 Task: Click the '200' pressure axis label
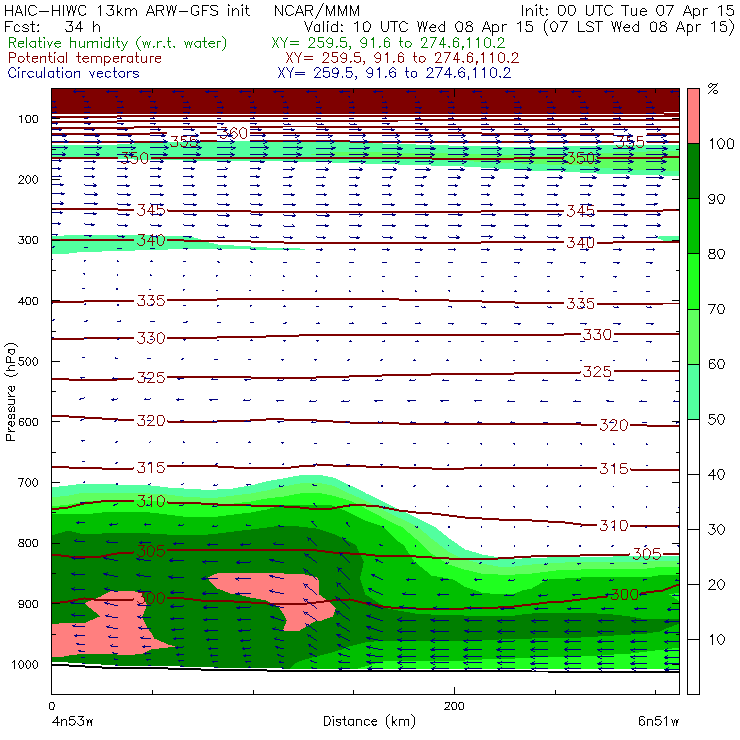point(28,179)
